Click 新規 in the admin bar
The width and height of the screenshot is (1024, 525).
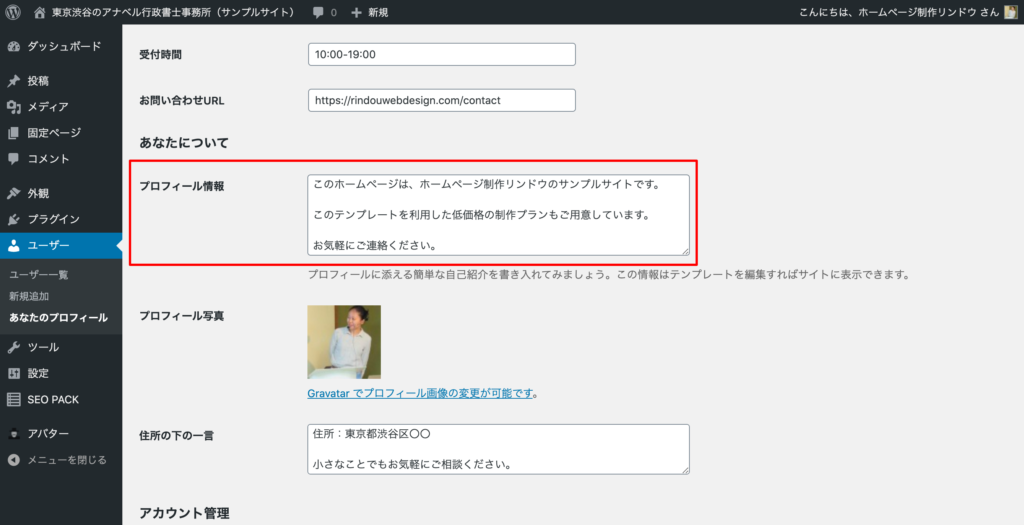[x=378, y=12]
